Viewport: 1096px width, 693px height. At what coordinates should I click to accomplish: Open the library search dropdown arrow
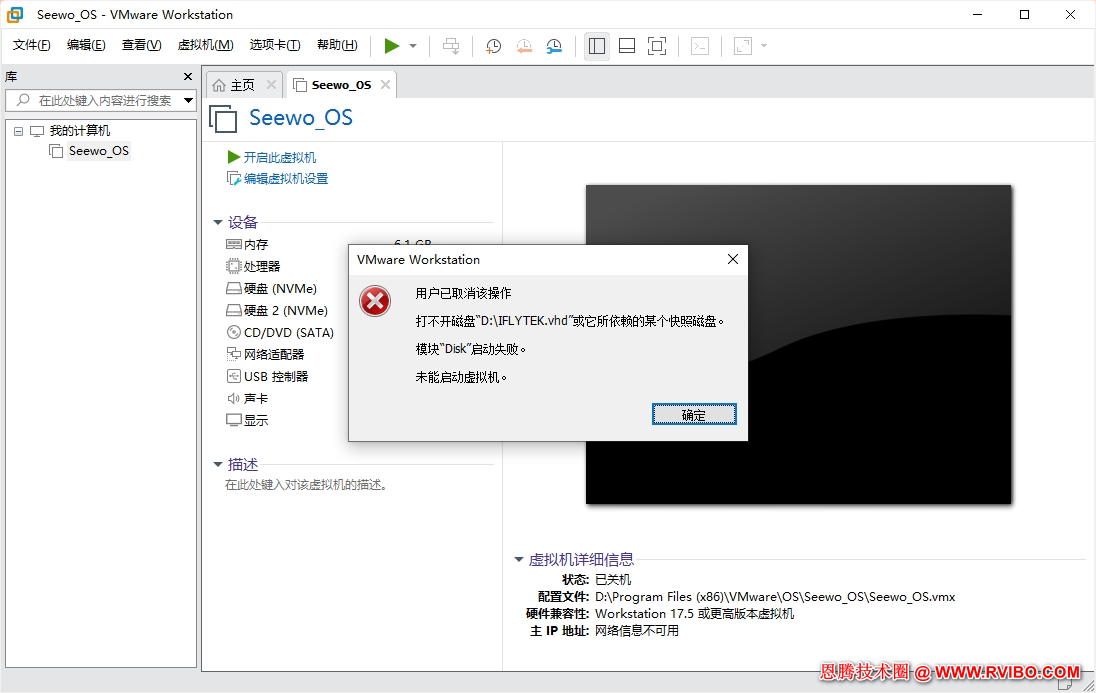click(x=188, y=101)
